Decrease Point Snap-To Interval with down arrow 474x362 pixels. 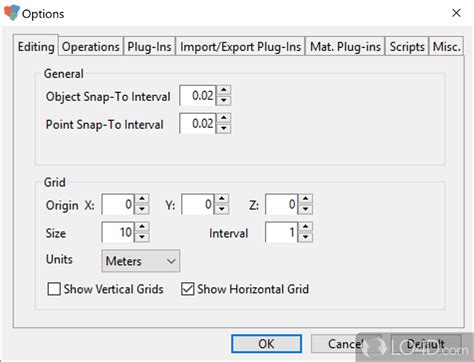(224, 128)
